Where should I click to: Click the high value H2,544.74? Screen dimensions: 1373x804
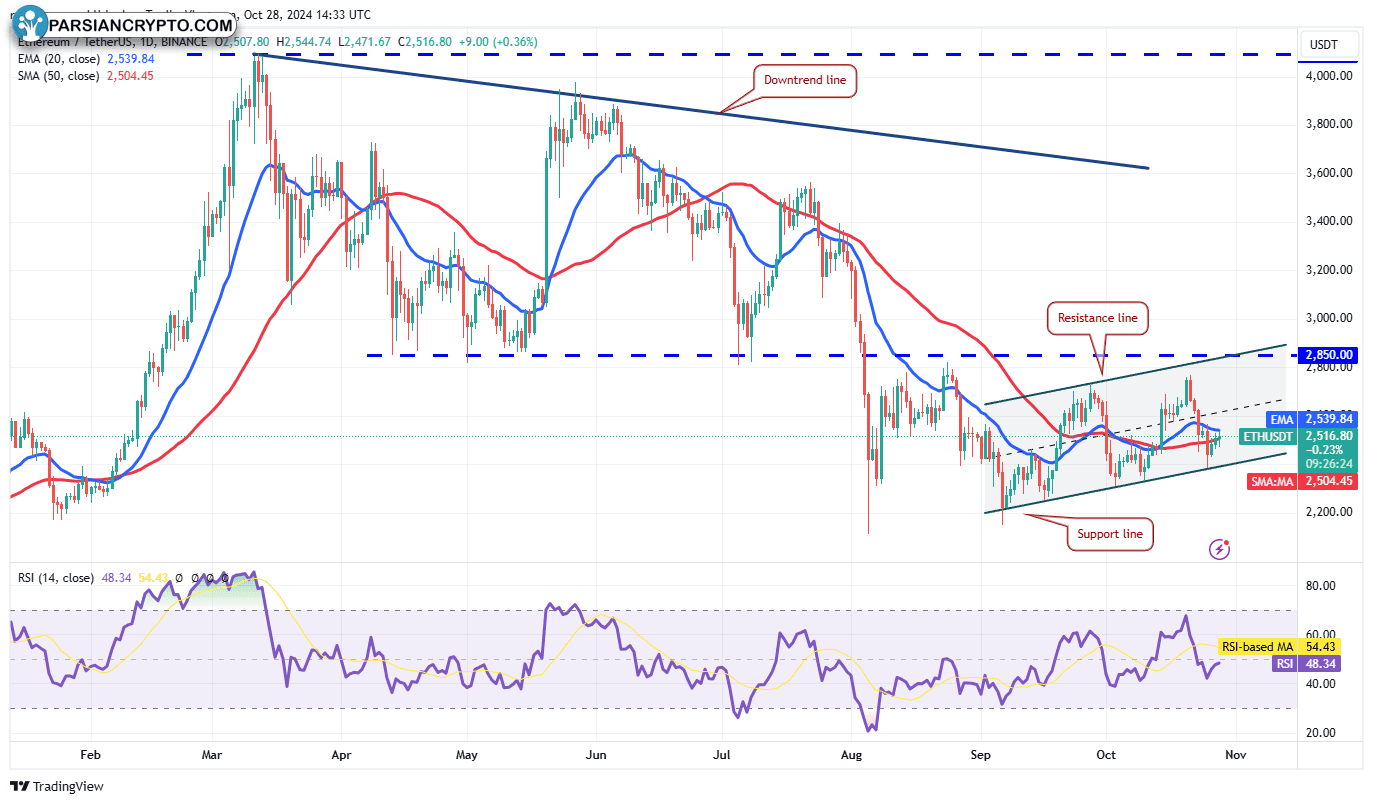305,42
